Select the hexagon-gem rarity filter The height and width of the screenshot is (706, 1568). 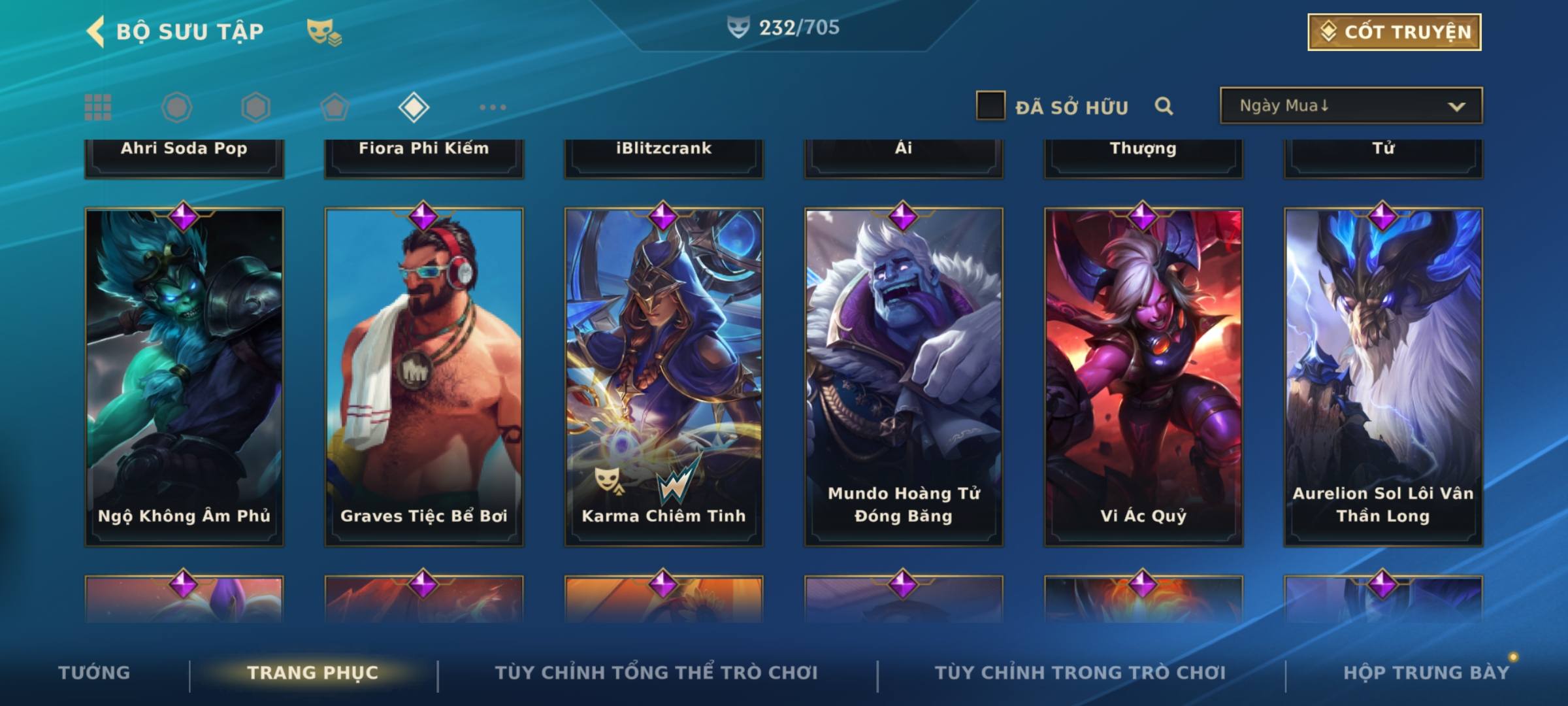[x=255, y=107]
